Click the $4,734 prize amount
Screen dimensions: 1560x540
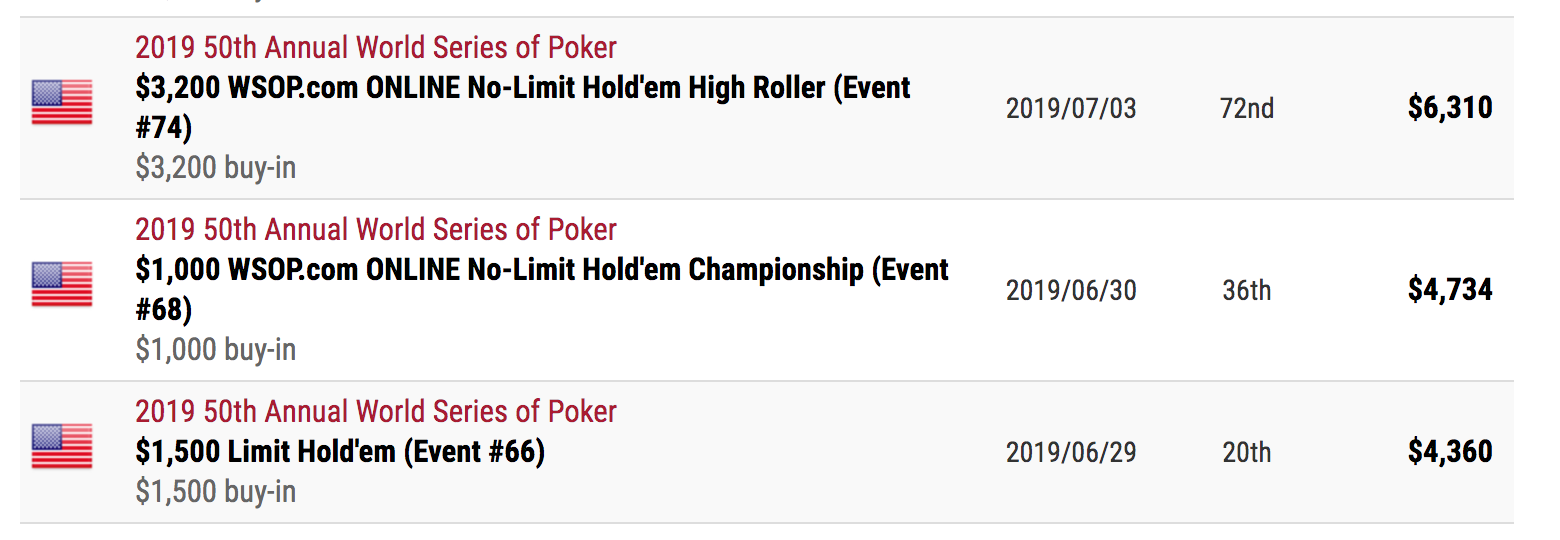click(x=1450, y=290)
